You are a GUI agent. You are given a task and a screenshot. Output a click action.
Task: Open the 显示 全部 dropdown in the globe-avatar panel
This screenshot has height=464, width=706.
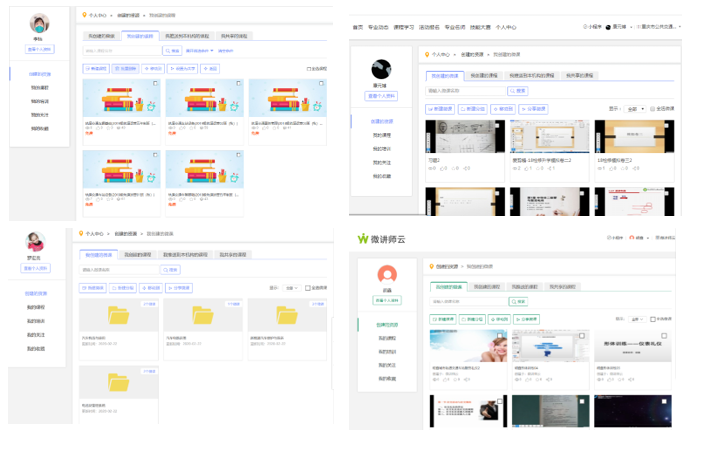click(x=635, y=109)
